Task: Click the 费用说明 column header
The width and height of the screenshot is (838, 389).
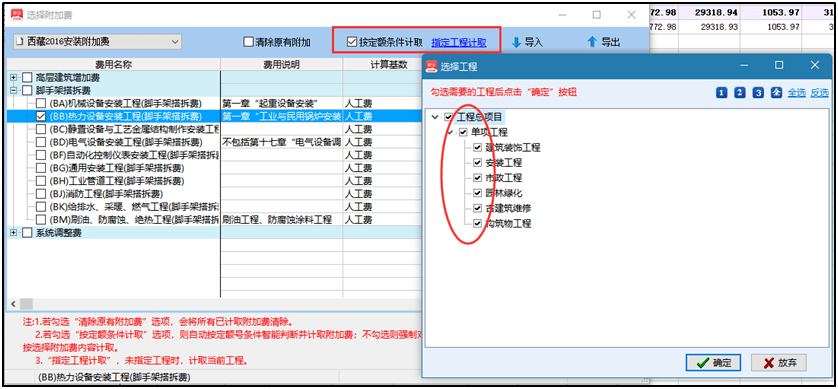Action: point(281,65)
